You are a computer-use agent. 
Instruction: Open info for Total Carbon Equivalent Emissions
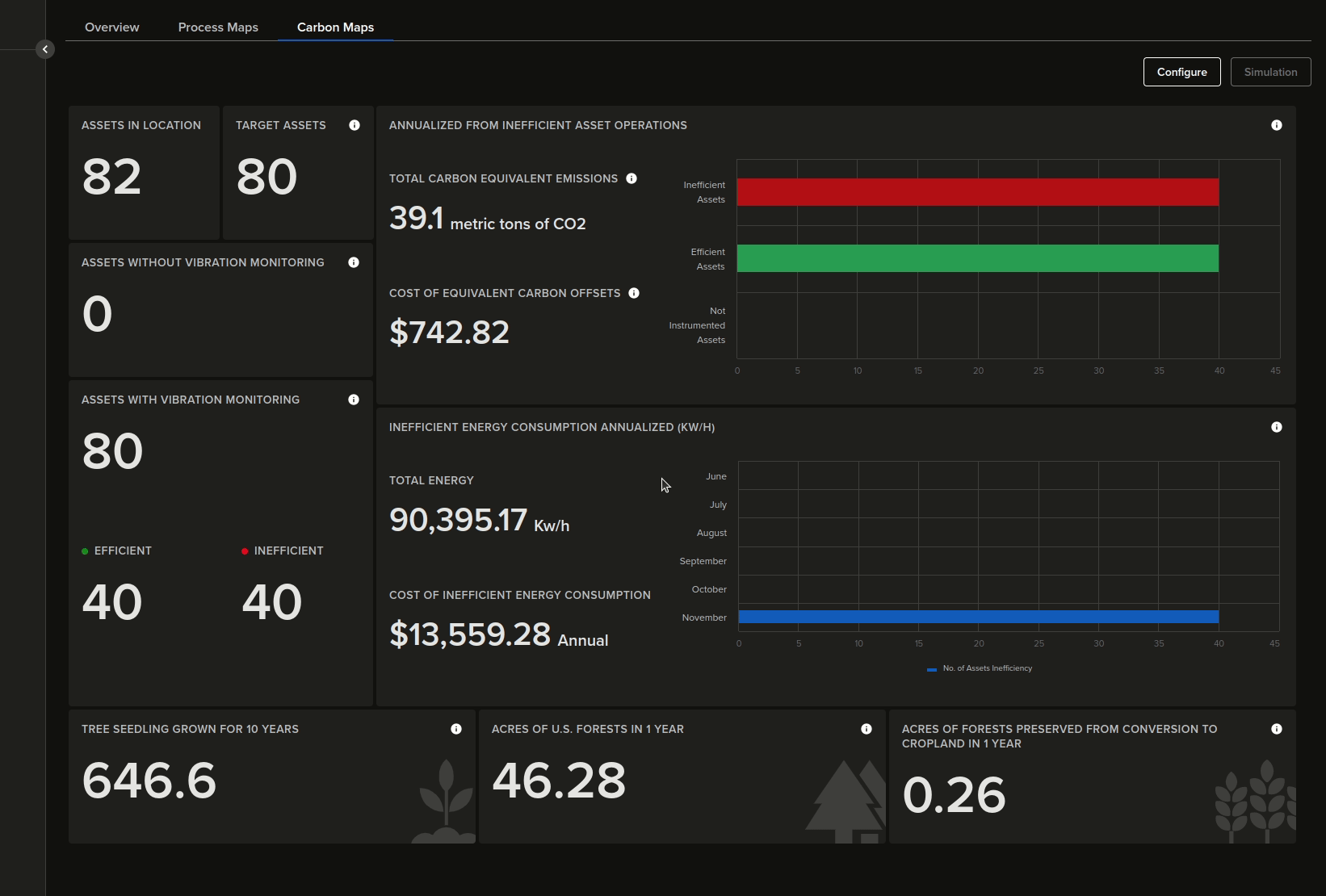coord(632,178)
